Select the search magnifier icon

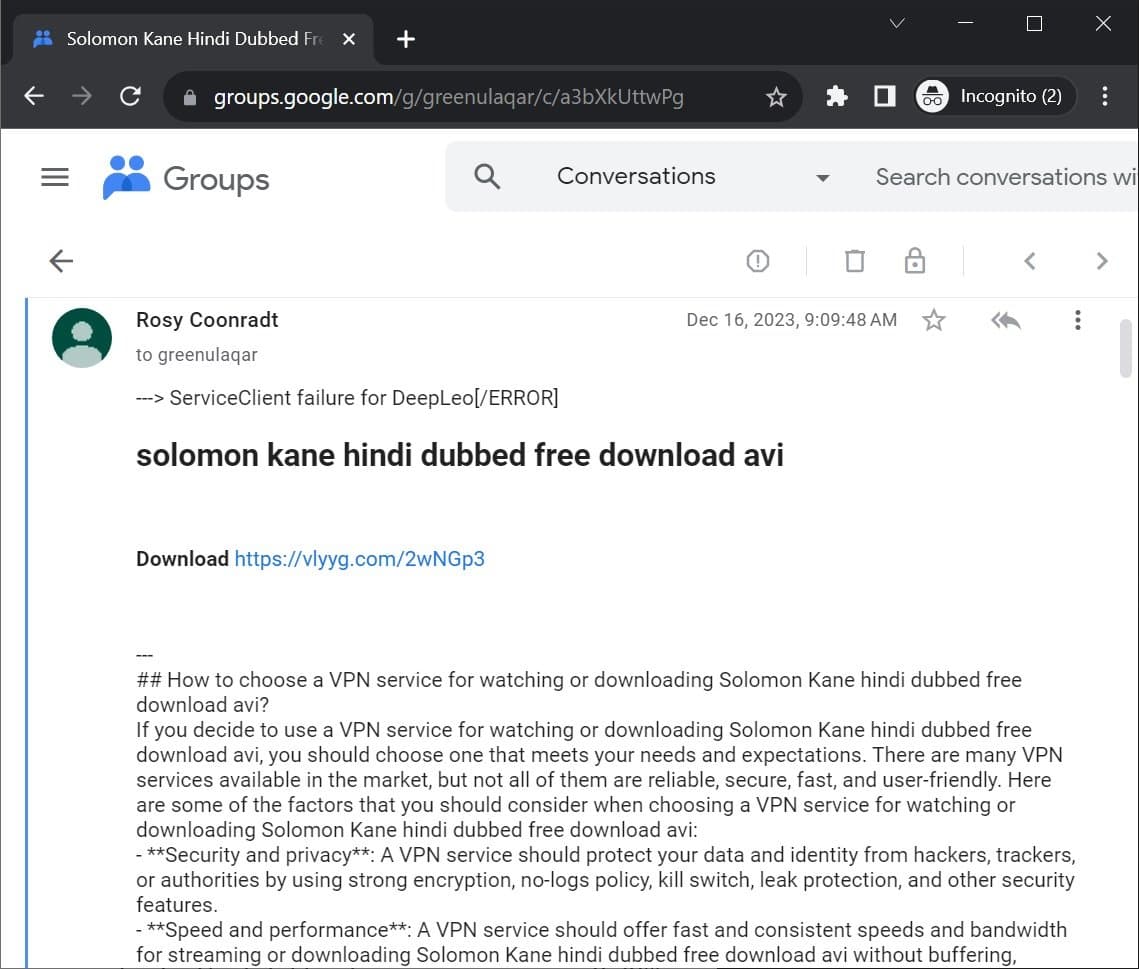pyautogui.click(x=487, y=175)
